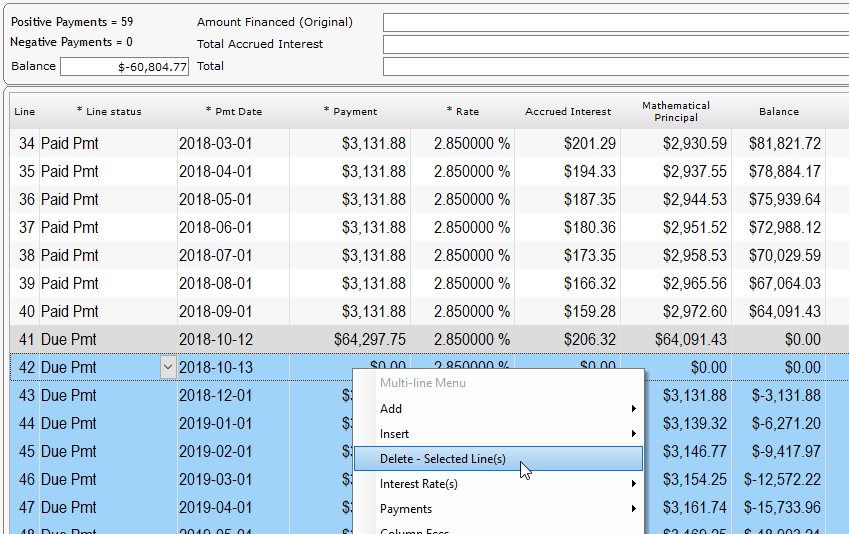This screenshot has height=534, width=849.
Task: Select accrued interest $206.32 on line 41
Action: (x=567, y=340)
